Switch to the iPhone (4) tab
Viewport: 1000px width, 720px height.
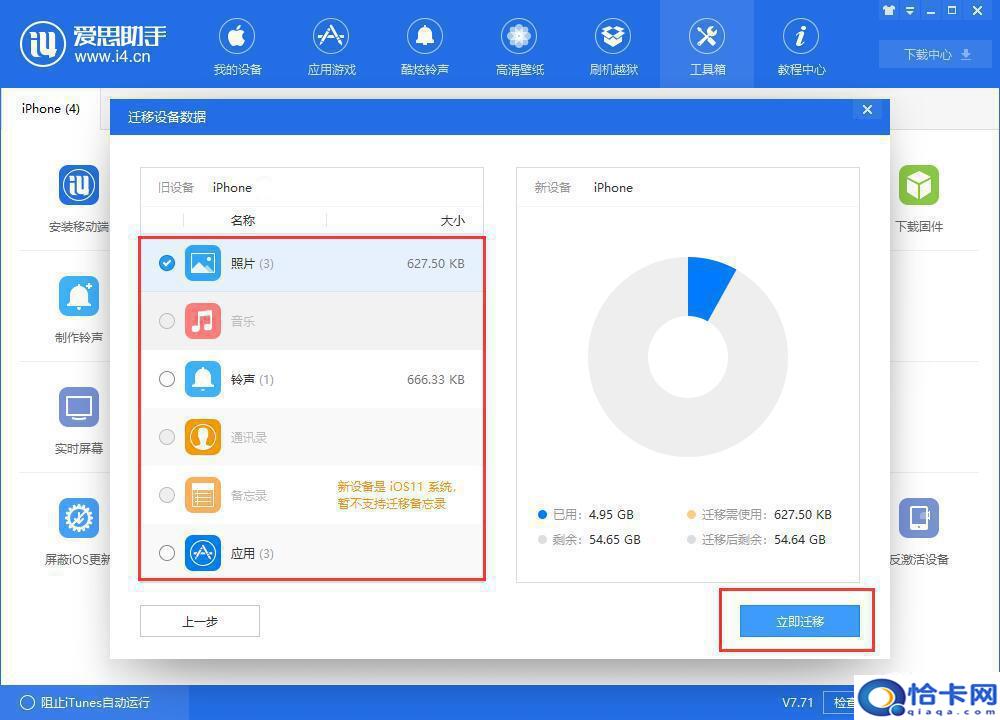point(50,108)
